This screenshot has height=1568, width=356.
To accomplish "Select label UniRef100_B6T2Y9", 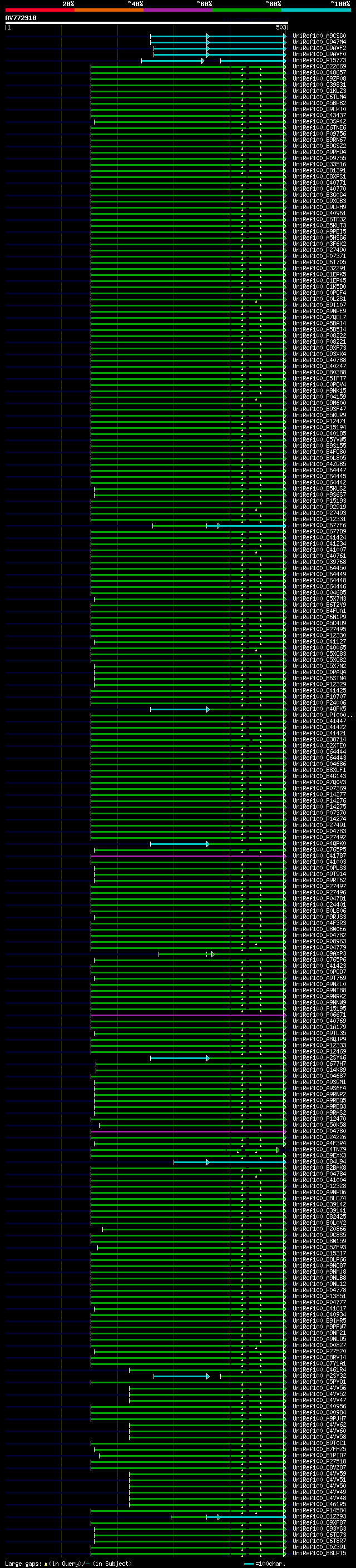I will [x=319, y=605].
